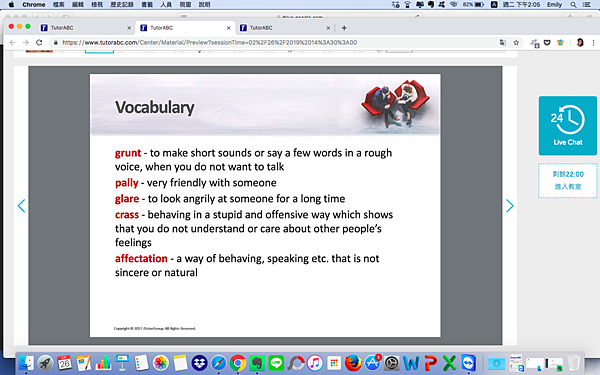Open the Chrome application menu
This screenshot has height=375, width=600.
34,5
